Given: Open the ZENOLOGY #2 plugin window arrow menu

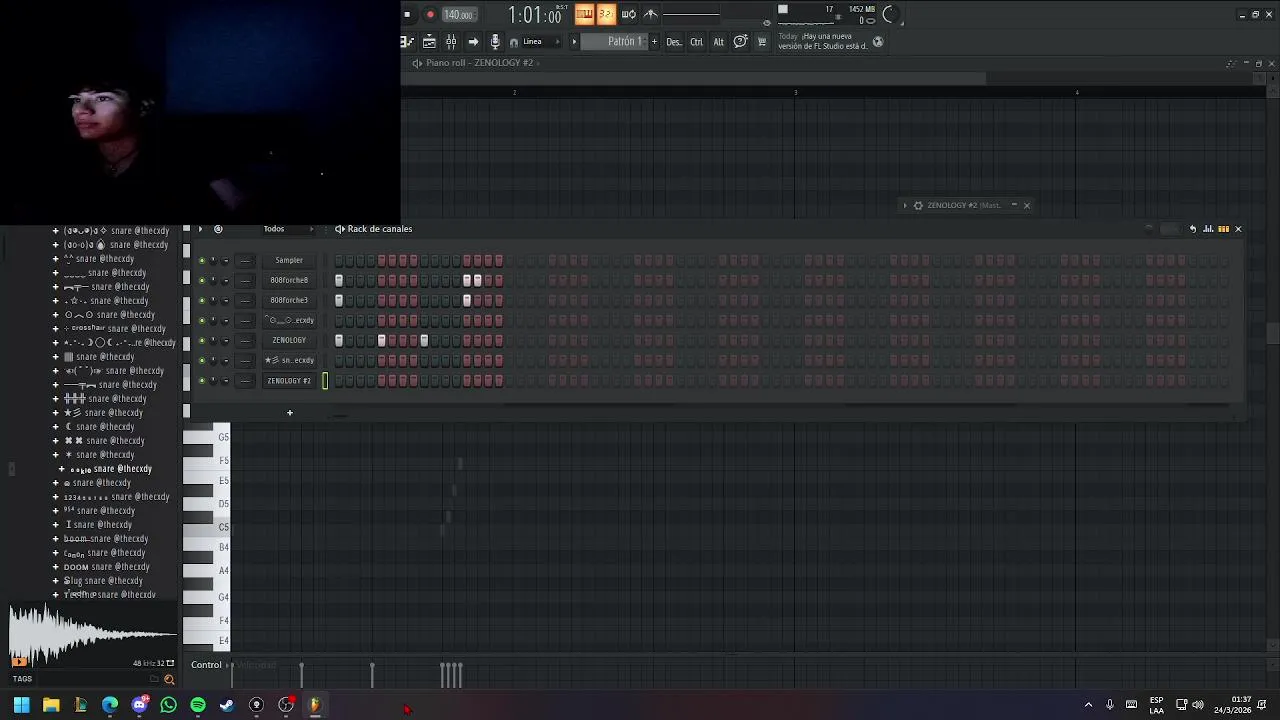Looking at the screenshot, I should 905,206.
